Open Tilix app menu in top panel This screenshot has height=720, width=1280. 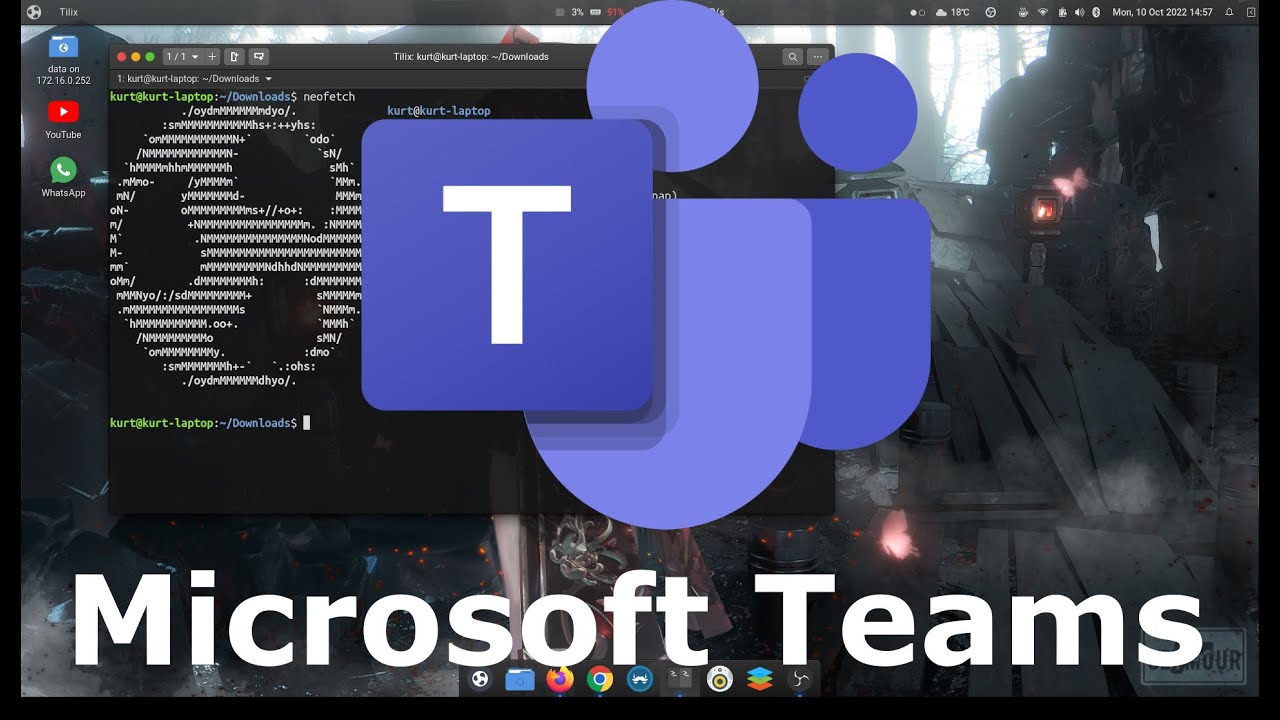tap(68, 12)
